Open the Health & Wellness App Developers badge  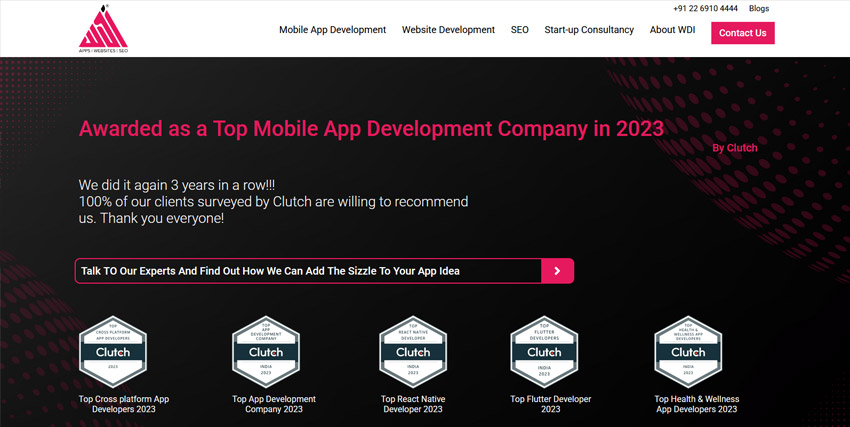pyautogui.click(x=688, y=352)
